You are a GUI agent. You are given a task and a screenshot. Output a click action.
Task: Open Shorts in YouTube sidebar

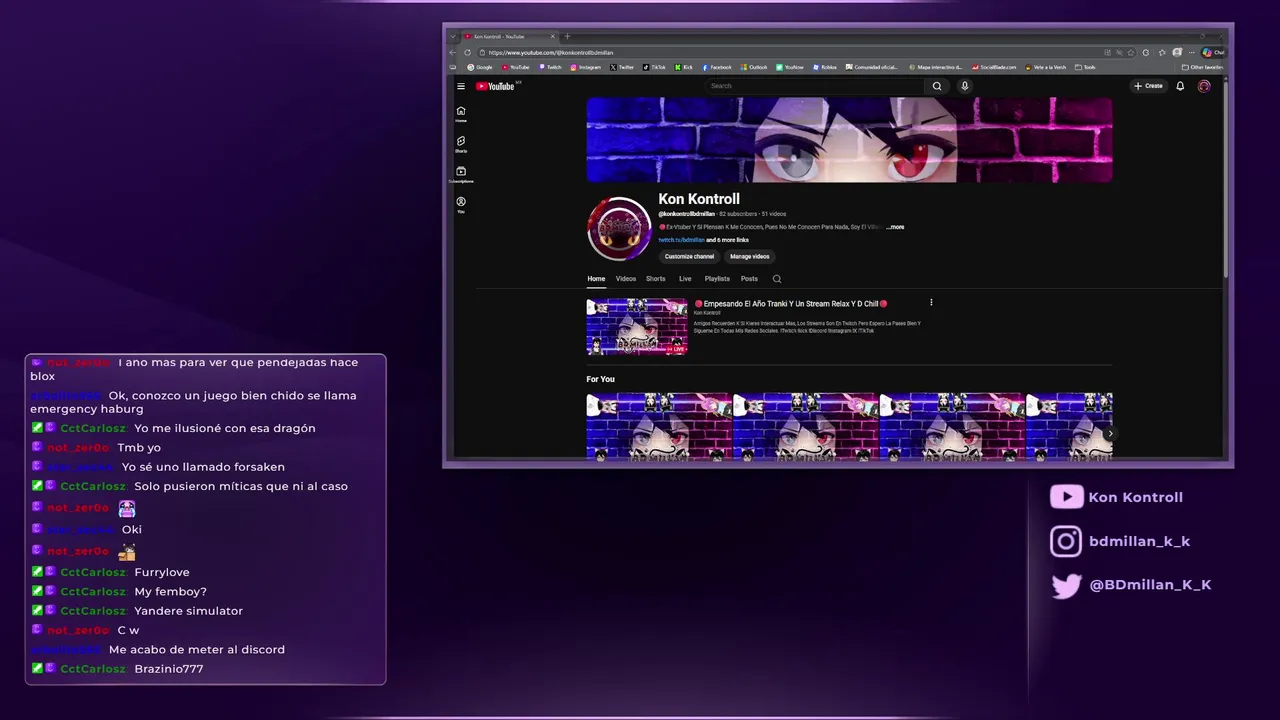click(461, 144)
